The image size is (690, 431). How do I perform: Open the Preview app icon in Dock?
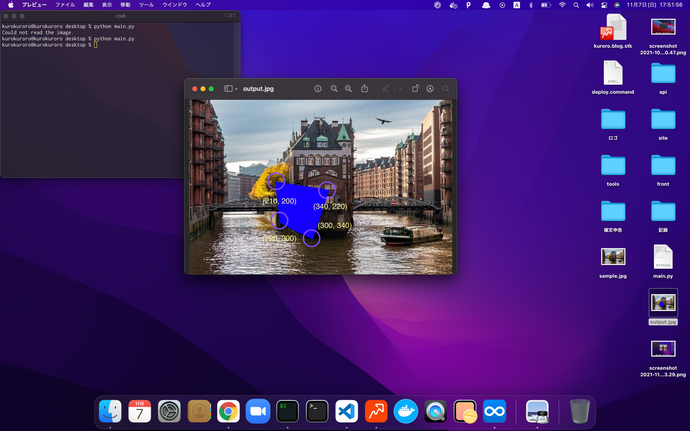[x=537, y=412]
